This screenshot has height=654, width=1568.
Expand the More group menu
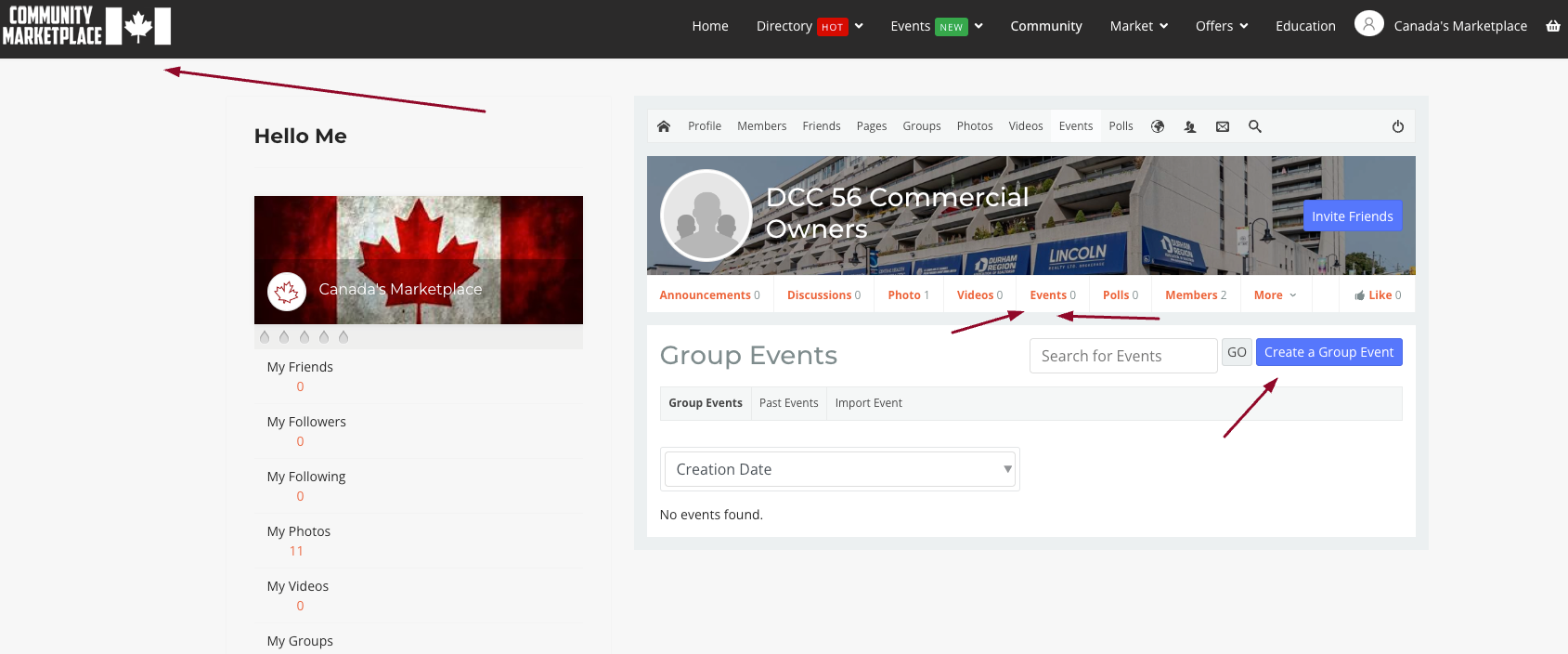coord(1275,295)
